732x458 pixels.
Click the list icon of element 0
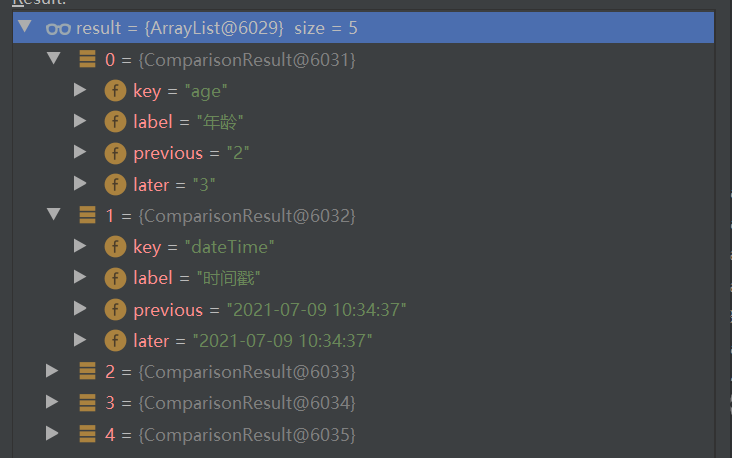click(87, 59)
